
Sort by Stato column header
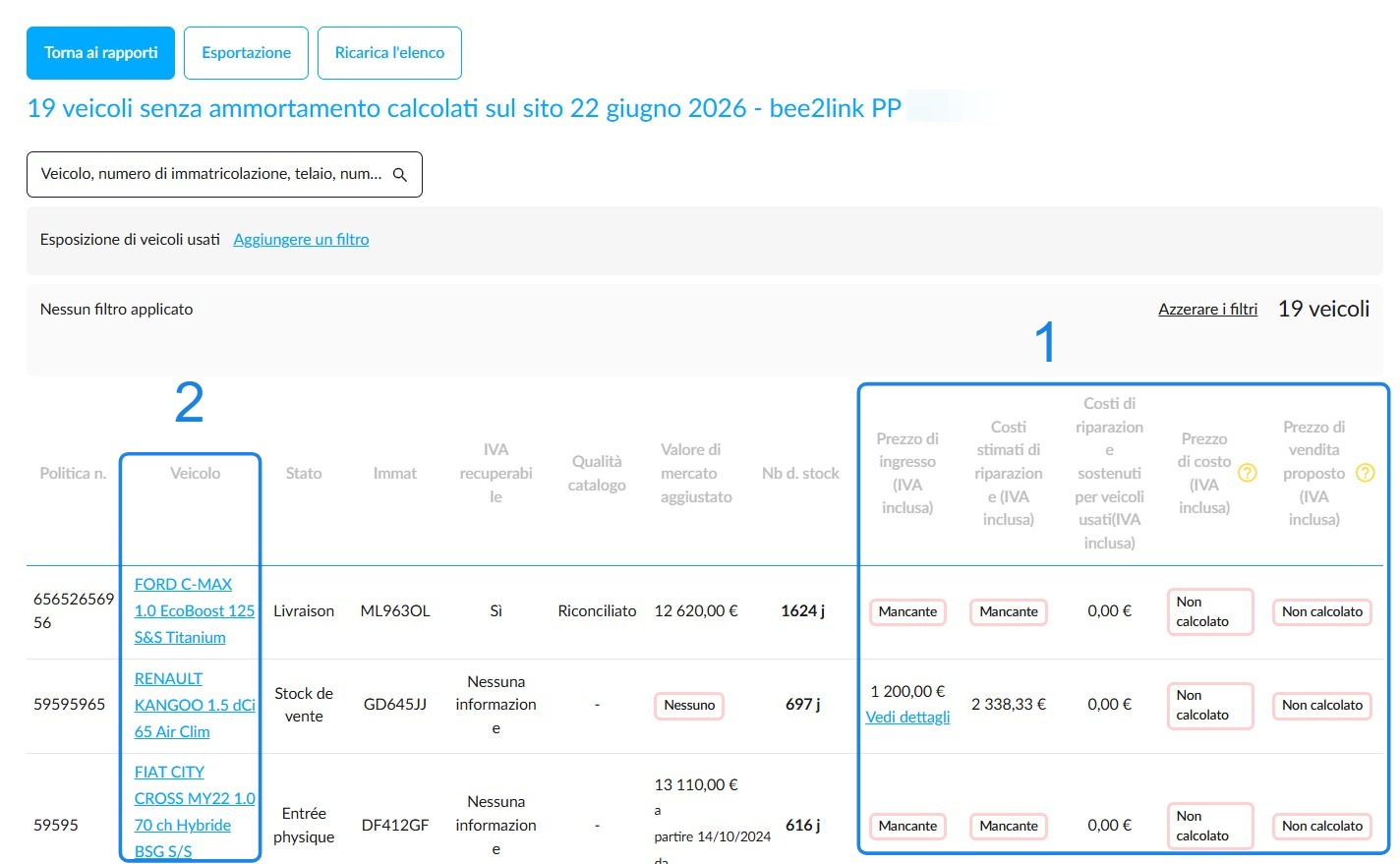coord(304,473)
